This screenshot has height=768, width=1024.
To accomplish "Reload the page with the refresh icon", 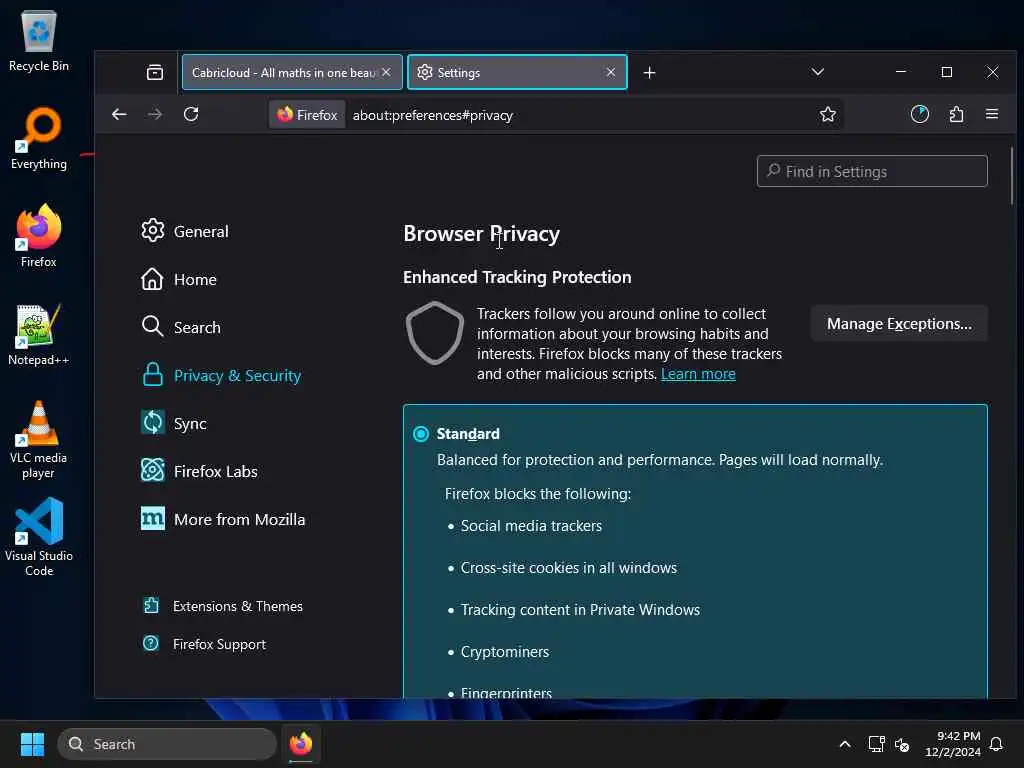I will coord(191,115).
